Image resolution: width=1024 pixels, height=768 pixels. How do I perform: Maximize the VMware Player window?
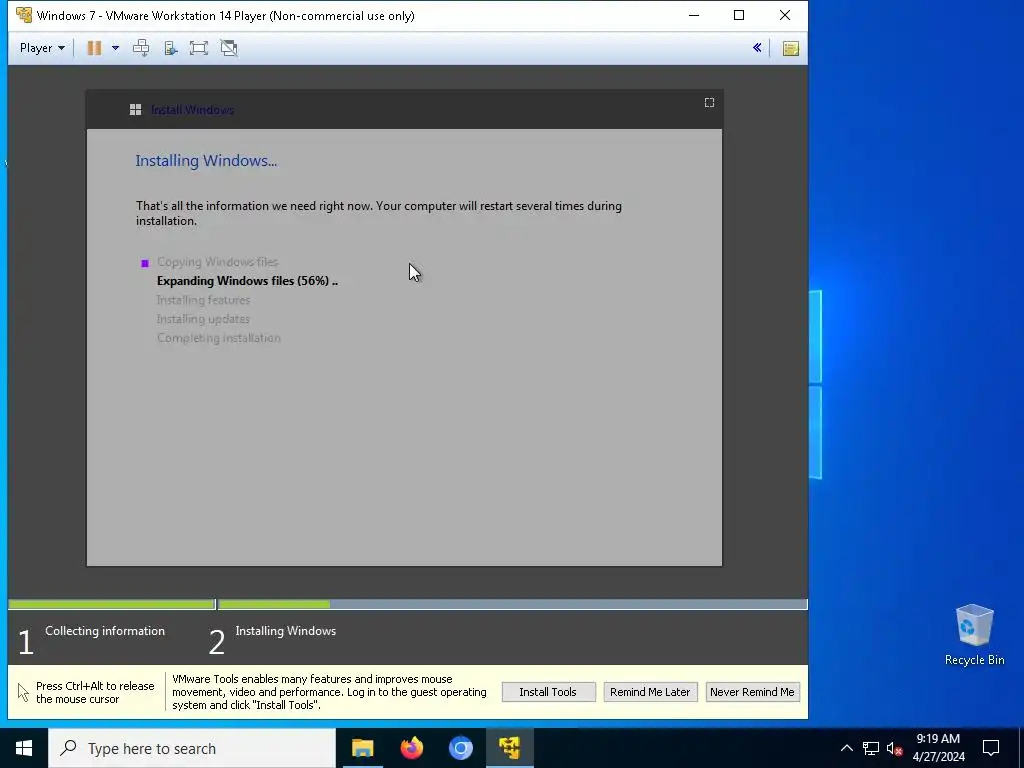click(x=739, y=15)
